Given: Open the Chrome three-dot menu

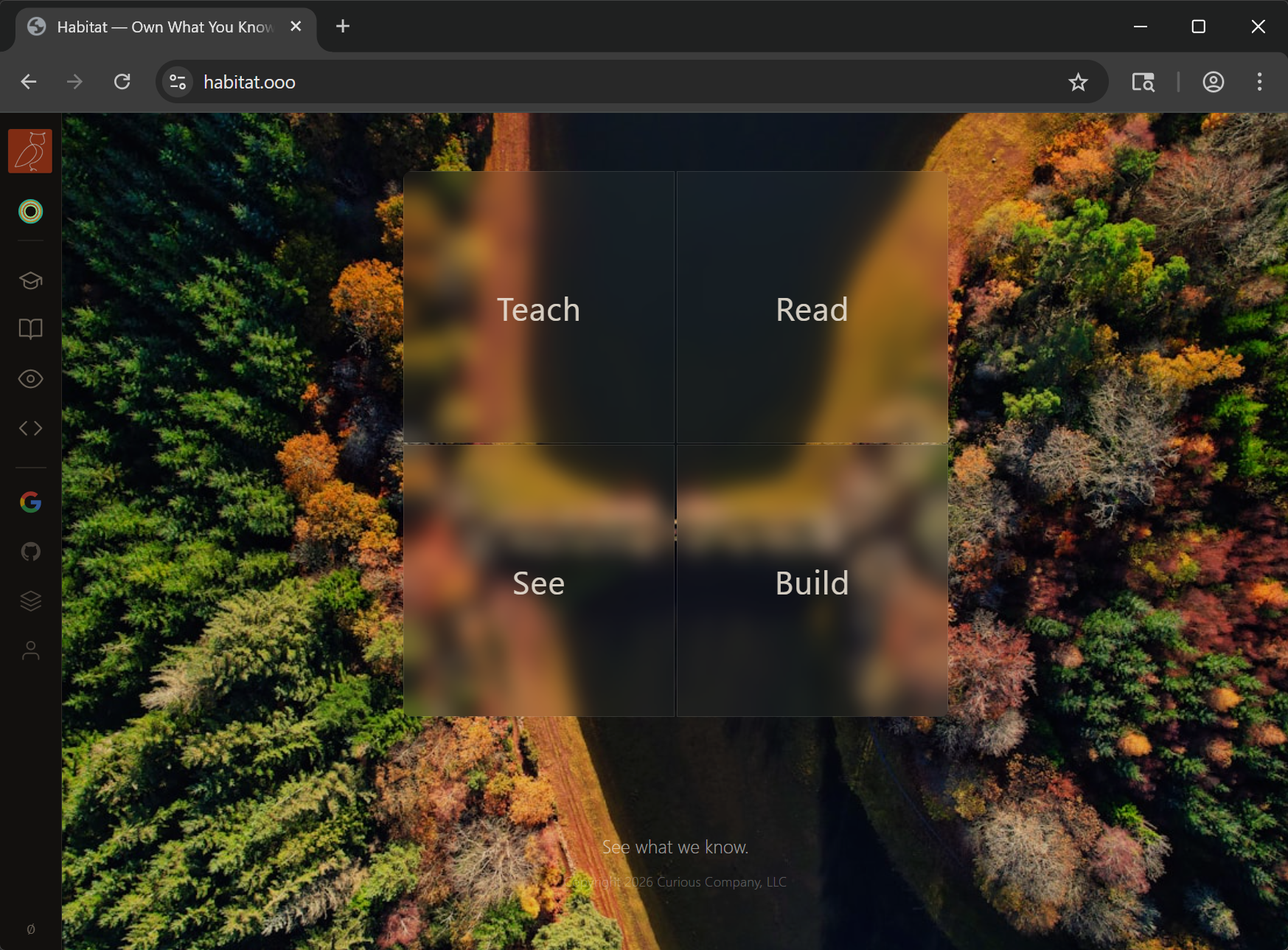Looking at the screenshot, I should click(x=1259, y=82).
